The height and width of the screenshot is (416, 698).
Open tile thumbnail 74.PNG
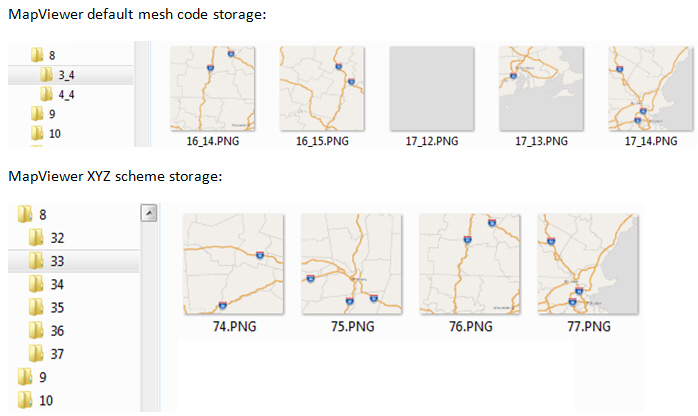click(233, 264)
